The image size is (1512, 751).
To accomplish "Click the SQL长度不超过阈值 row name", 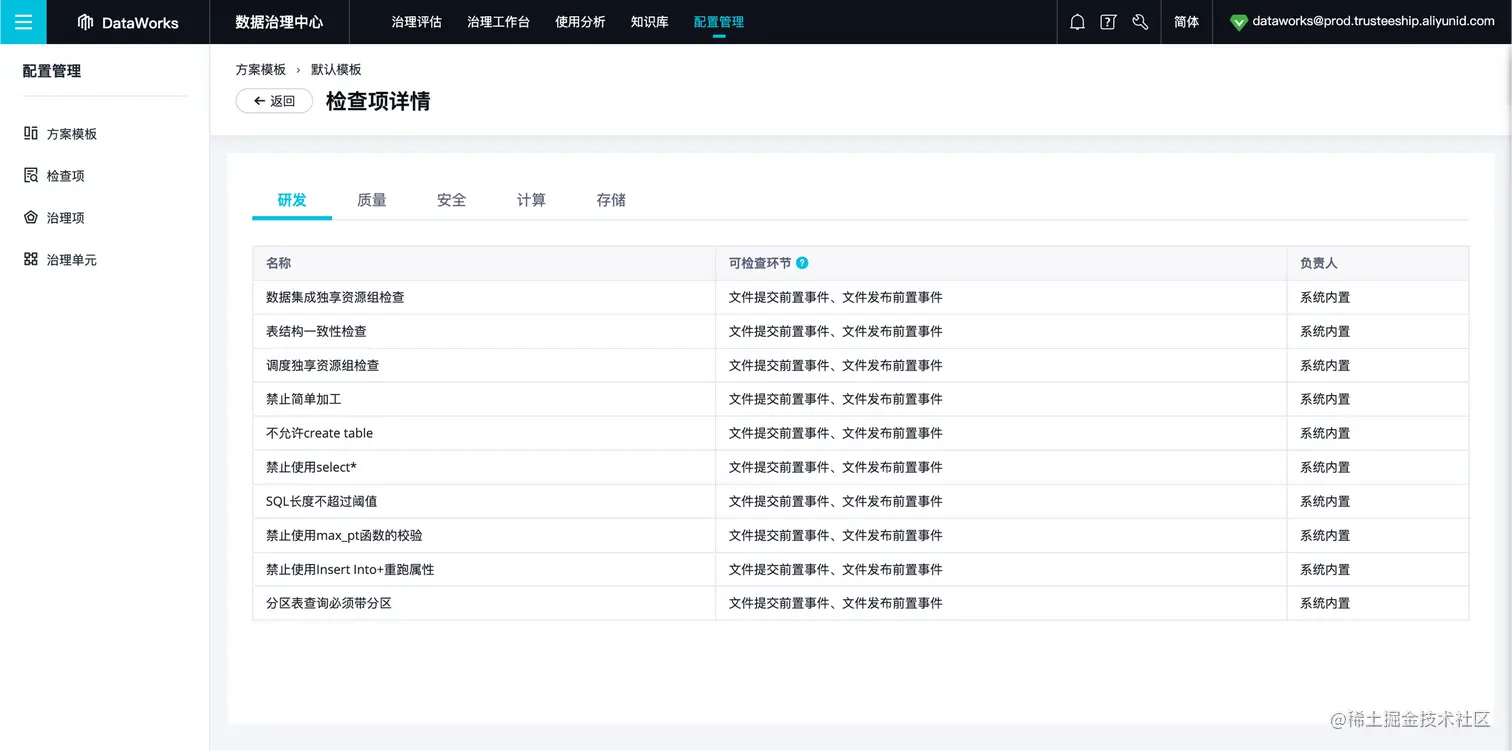I will tap(322, 501).
